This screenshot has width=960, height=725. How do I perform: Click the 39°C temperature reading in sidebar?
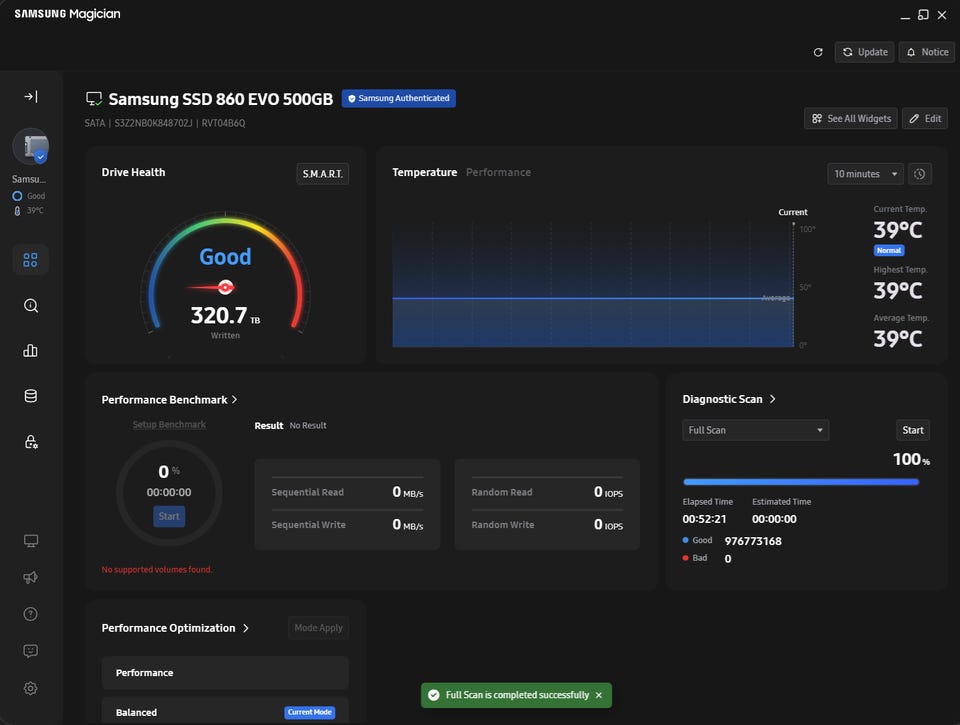click(x=29, y=211)
